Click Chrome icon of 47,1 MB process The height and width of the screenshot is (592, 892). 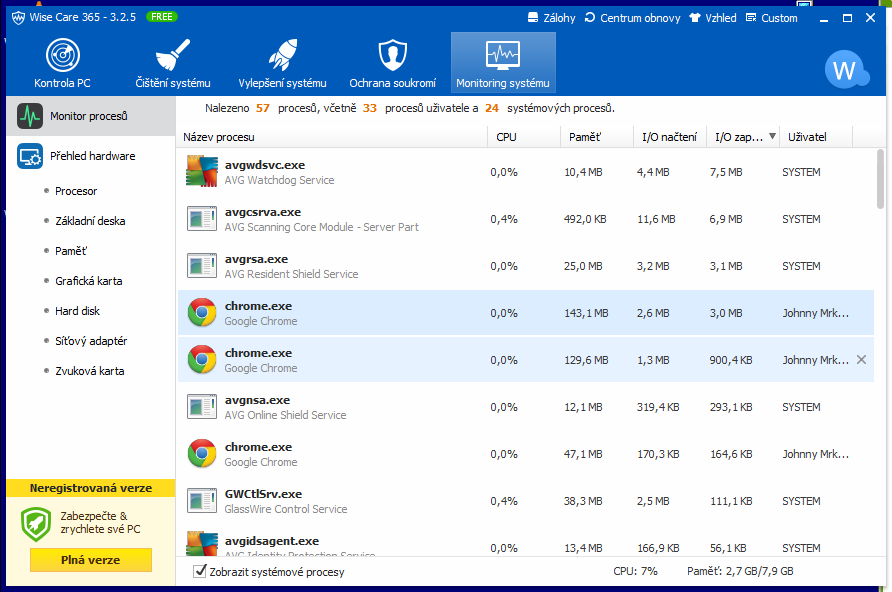[x=202, y=453]
